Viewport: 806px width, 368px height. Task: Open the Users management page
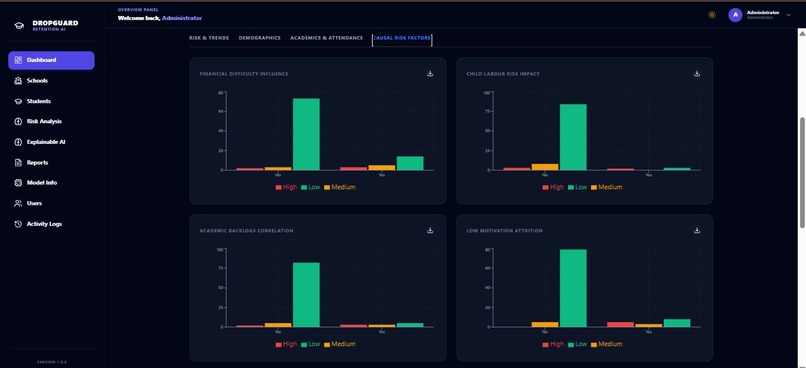point(51,203)
